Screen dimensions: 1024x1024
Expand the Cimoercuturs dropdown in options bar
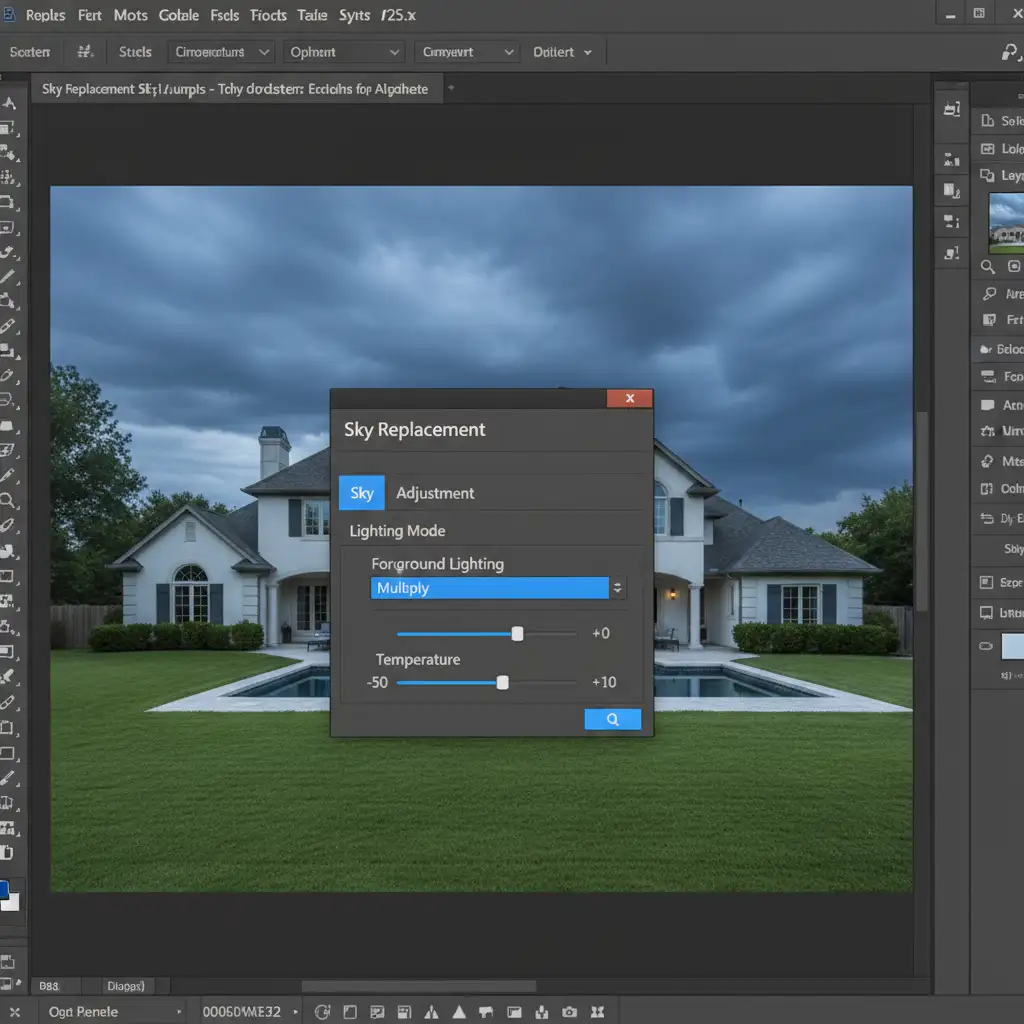[222, 52]
